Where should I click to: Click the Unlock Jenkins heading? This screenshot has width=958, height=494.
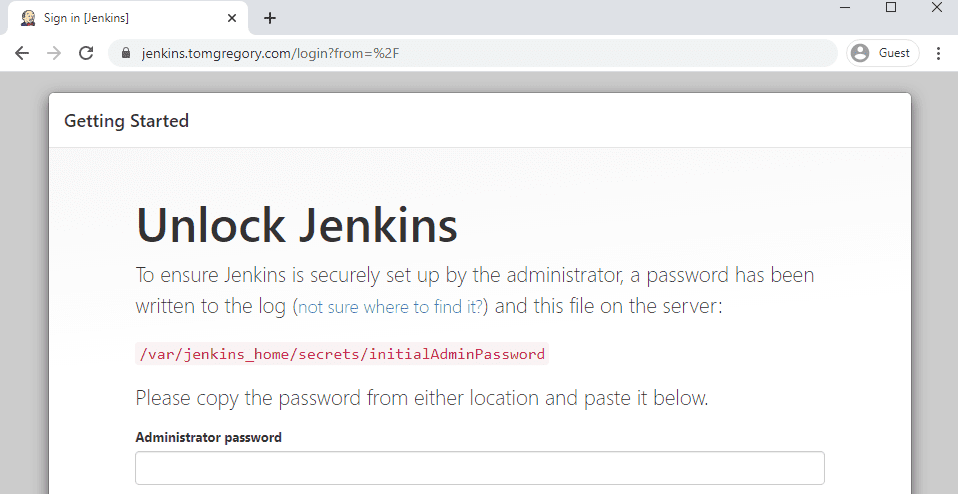click(296, 224)
